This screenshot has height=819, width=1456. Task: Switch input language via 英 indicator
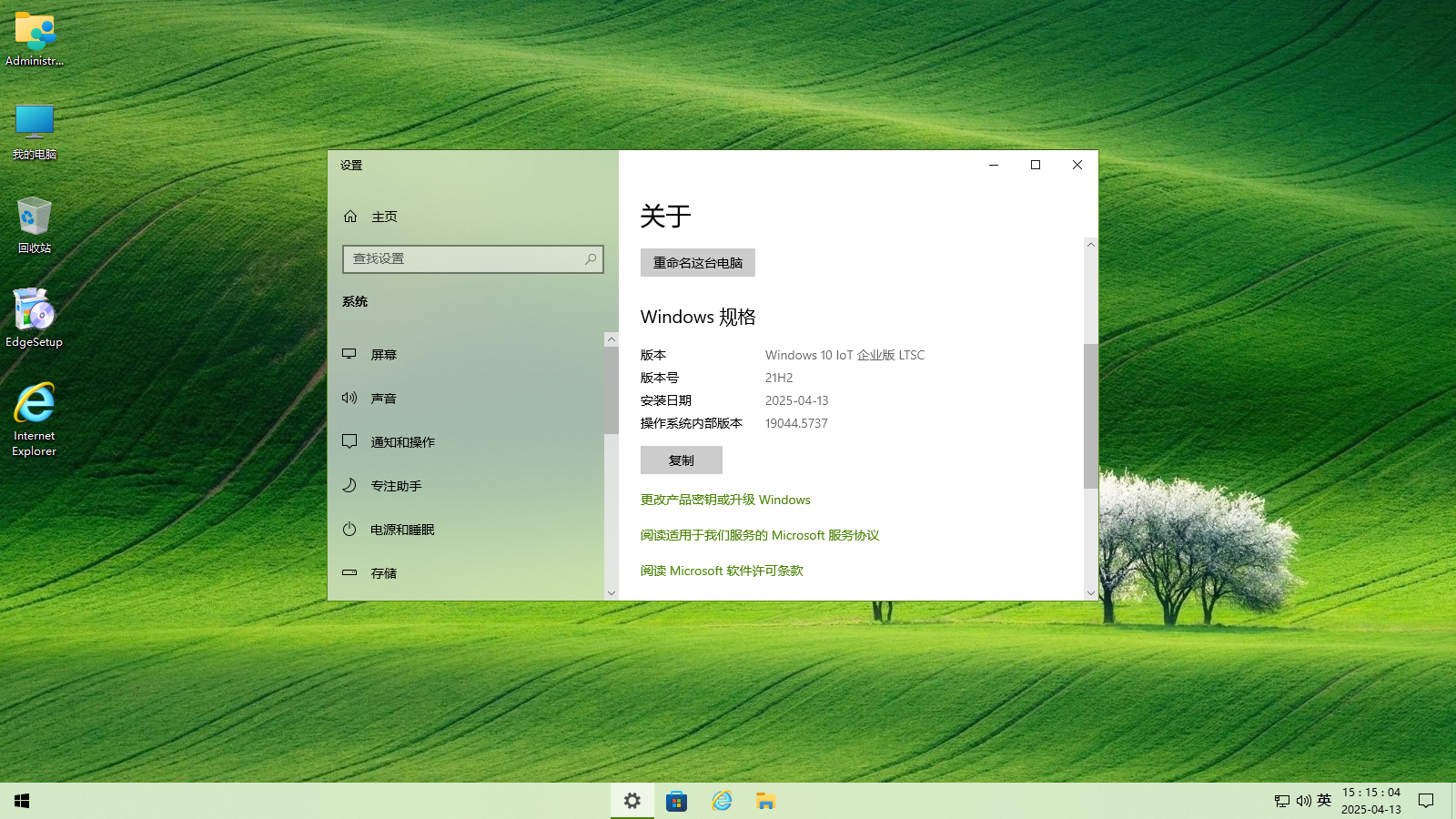(x=1324, y=801)
